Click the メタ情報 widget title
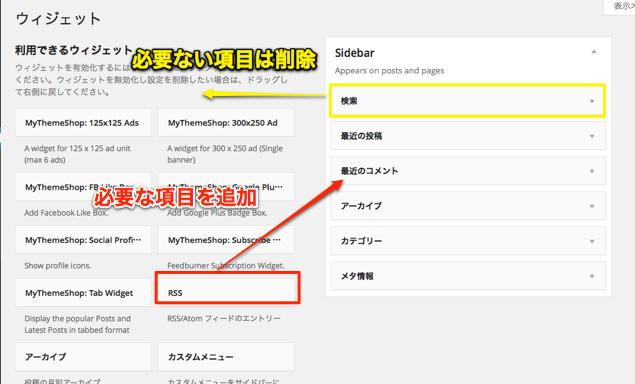 (357, 276)
